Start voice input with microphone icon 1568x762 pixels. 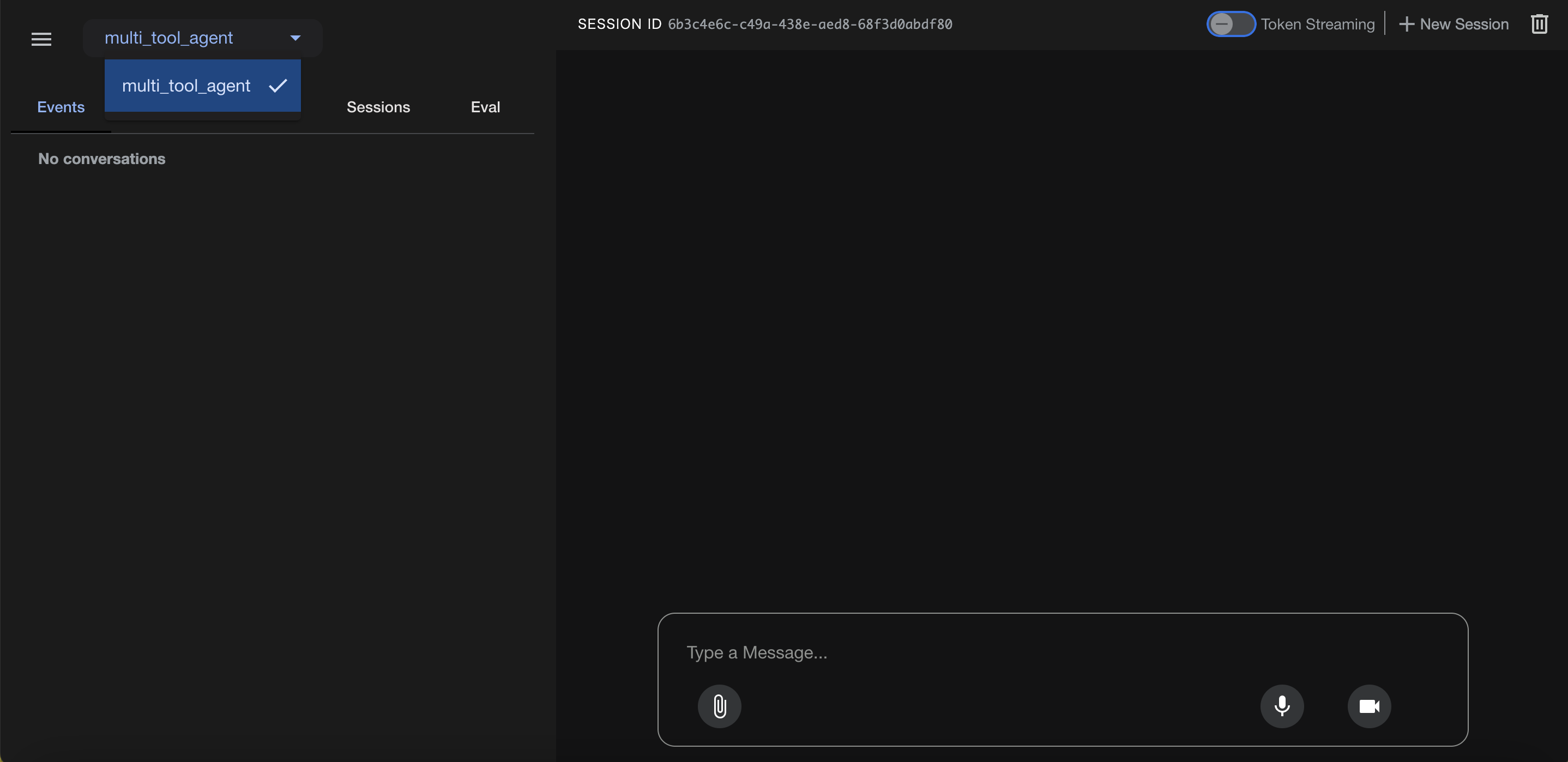click(x=1282, y=706)
